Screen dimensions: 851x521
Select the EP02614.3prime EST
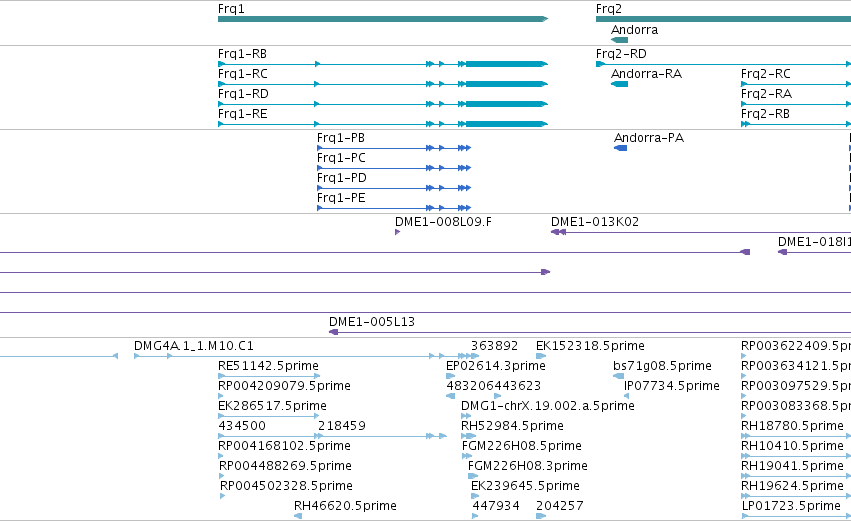click(x=450, y=376)
